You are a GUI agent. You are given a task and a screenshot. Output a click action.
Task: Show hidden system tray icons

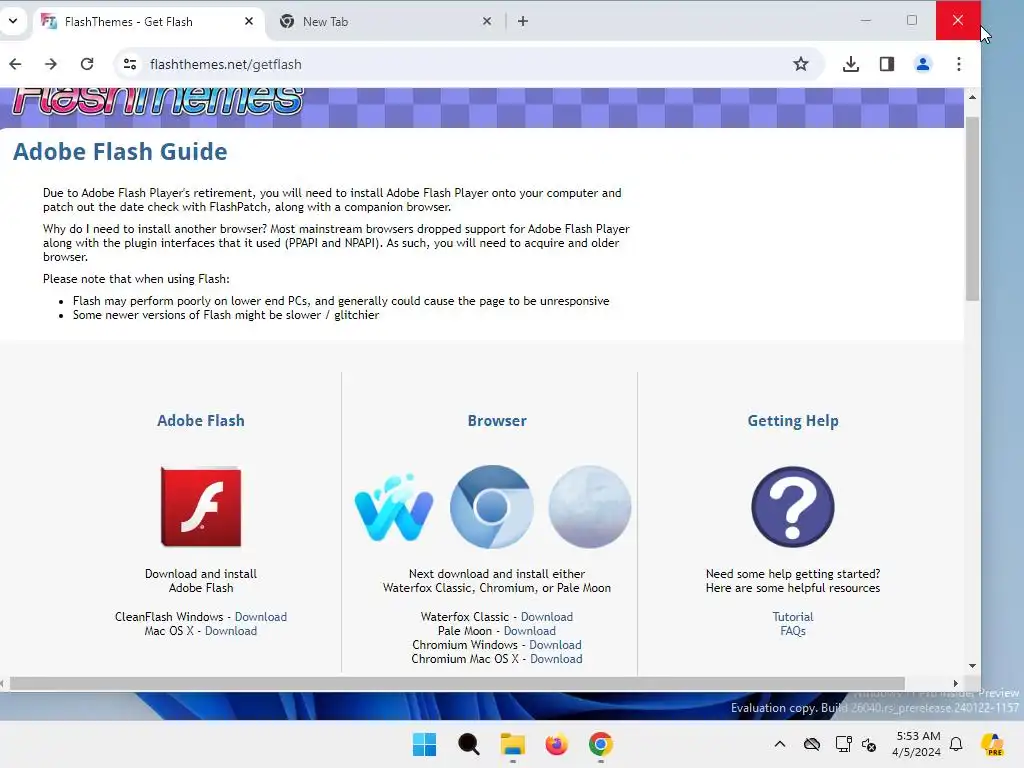(780, 744)
